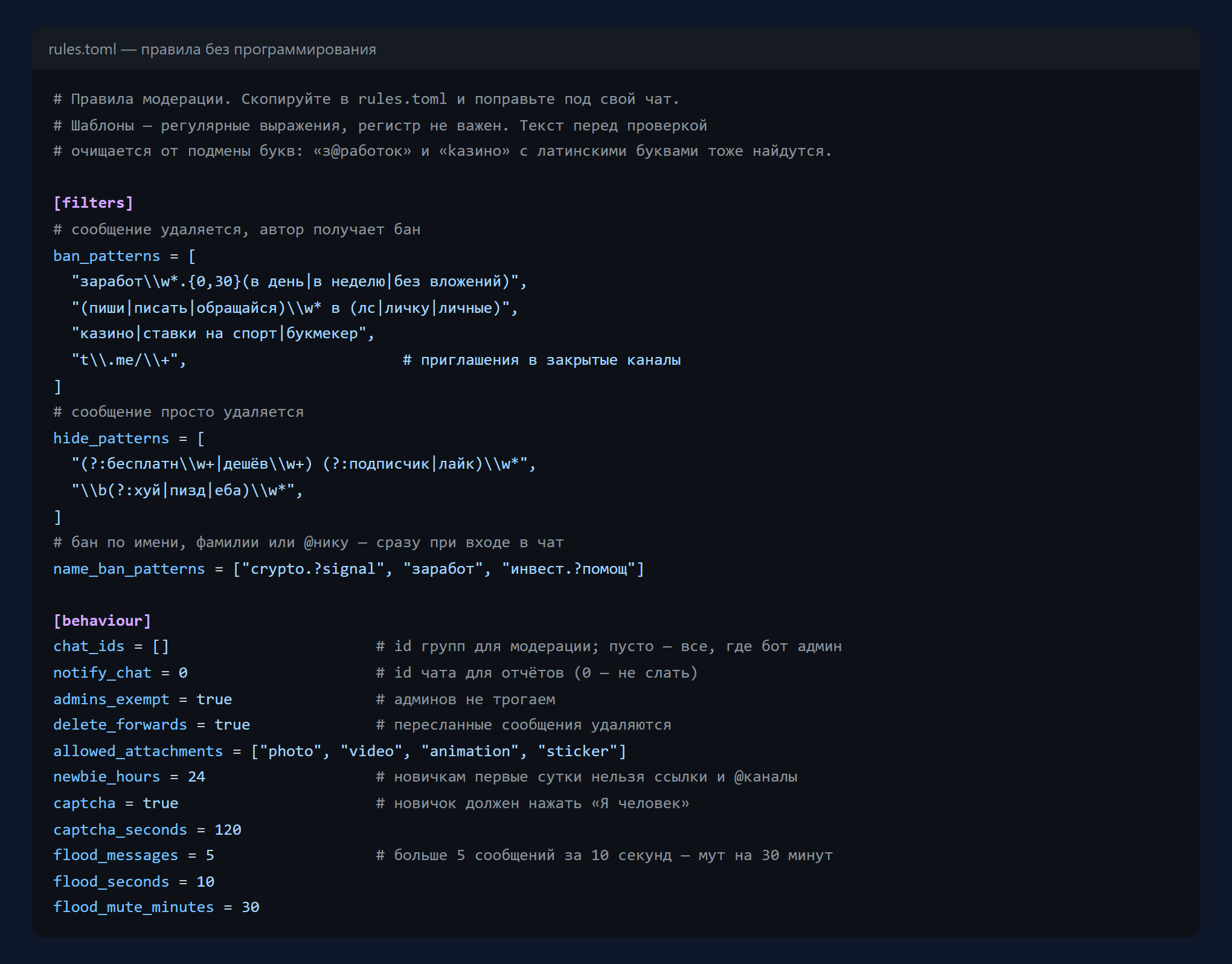Image resolution: width=1232 pixels, height=964 pixels.
Task: Select the [behaviour] section header
Action: [102, 621]
